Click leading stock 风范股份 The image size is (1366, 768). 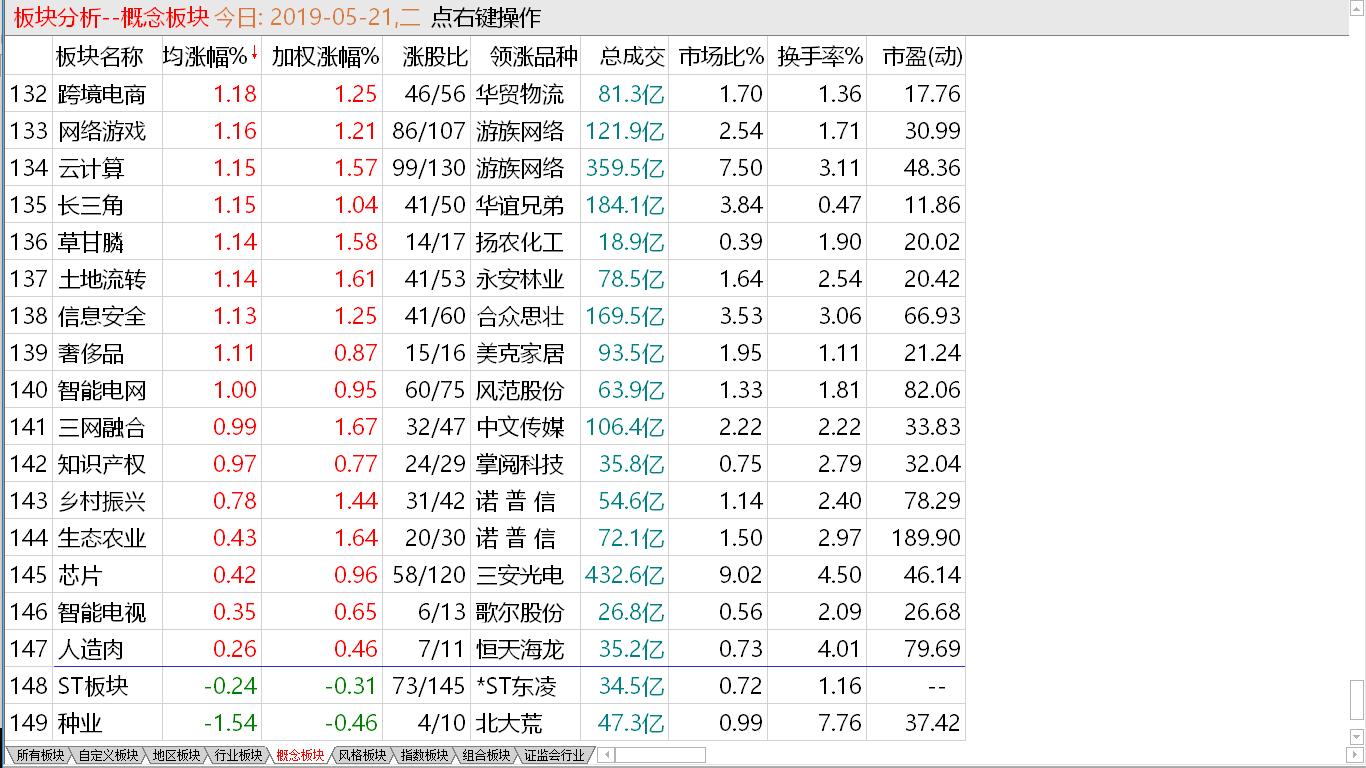[x=520, y=390]
